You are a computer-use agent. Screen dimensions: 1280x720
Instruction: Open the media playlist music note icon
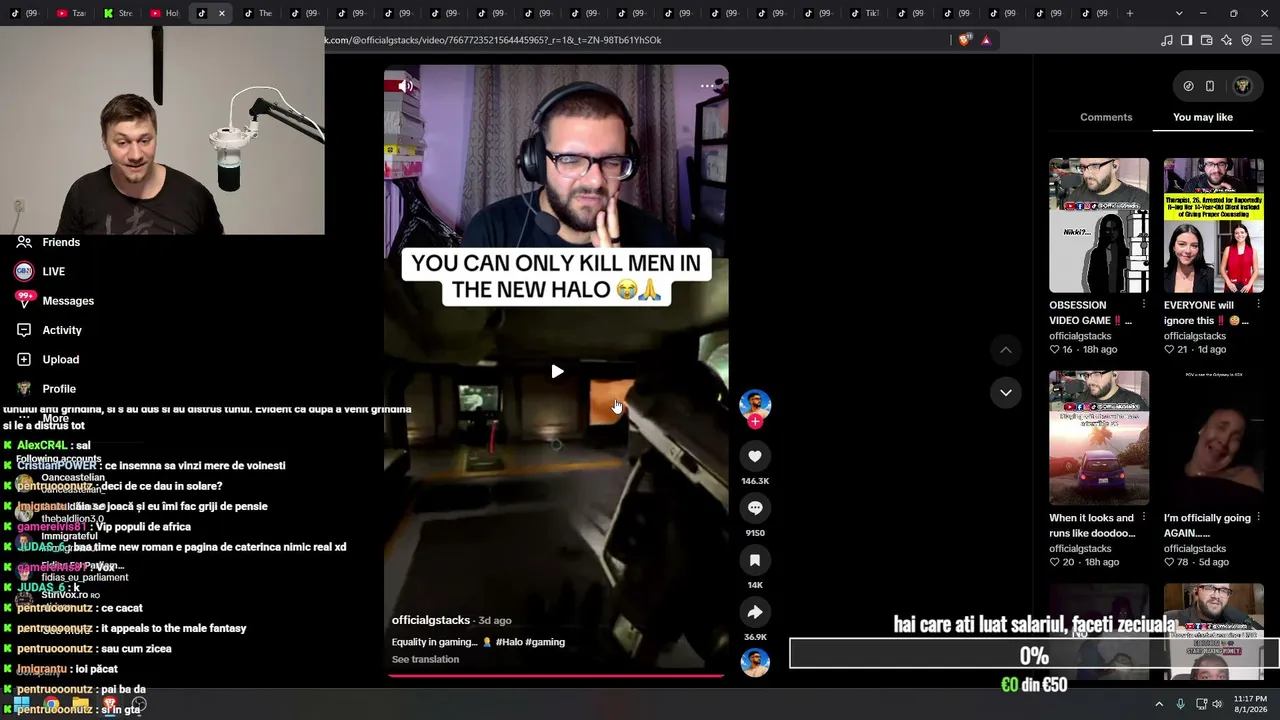click(x=1167, y=40)
